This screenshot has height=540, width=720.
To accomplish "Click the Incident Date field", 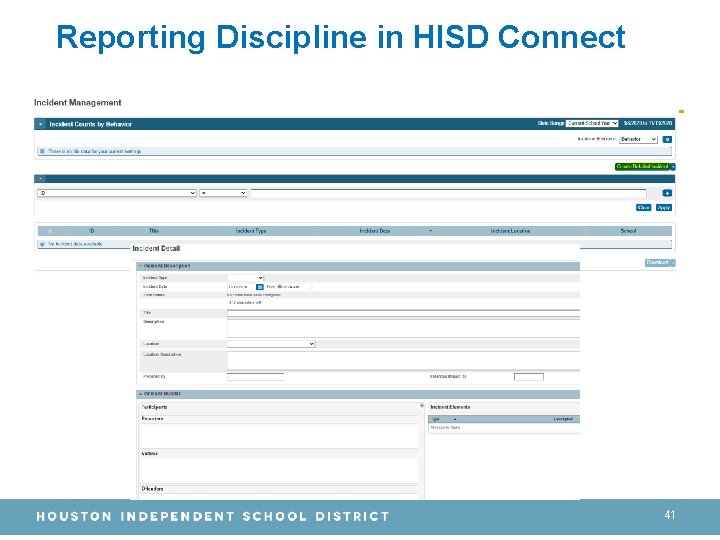I will pos(241,287).
